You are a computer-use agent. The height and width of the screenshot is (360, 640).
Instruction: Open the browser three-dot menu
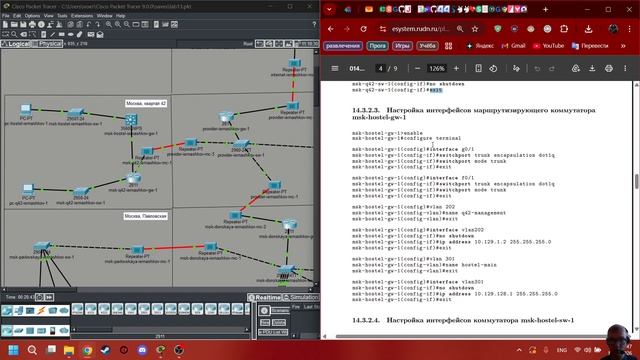[629, 29]
